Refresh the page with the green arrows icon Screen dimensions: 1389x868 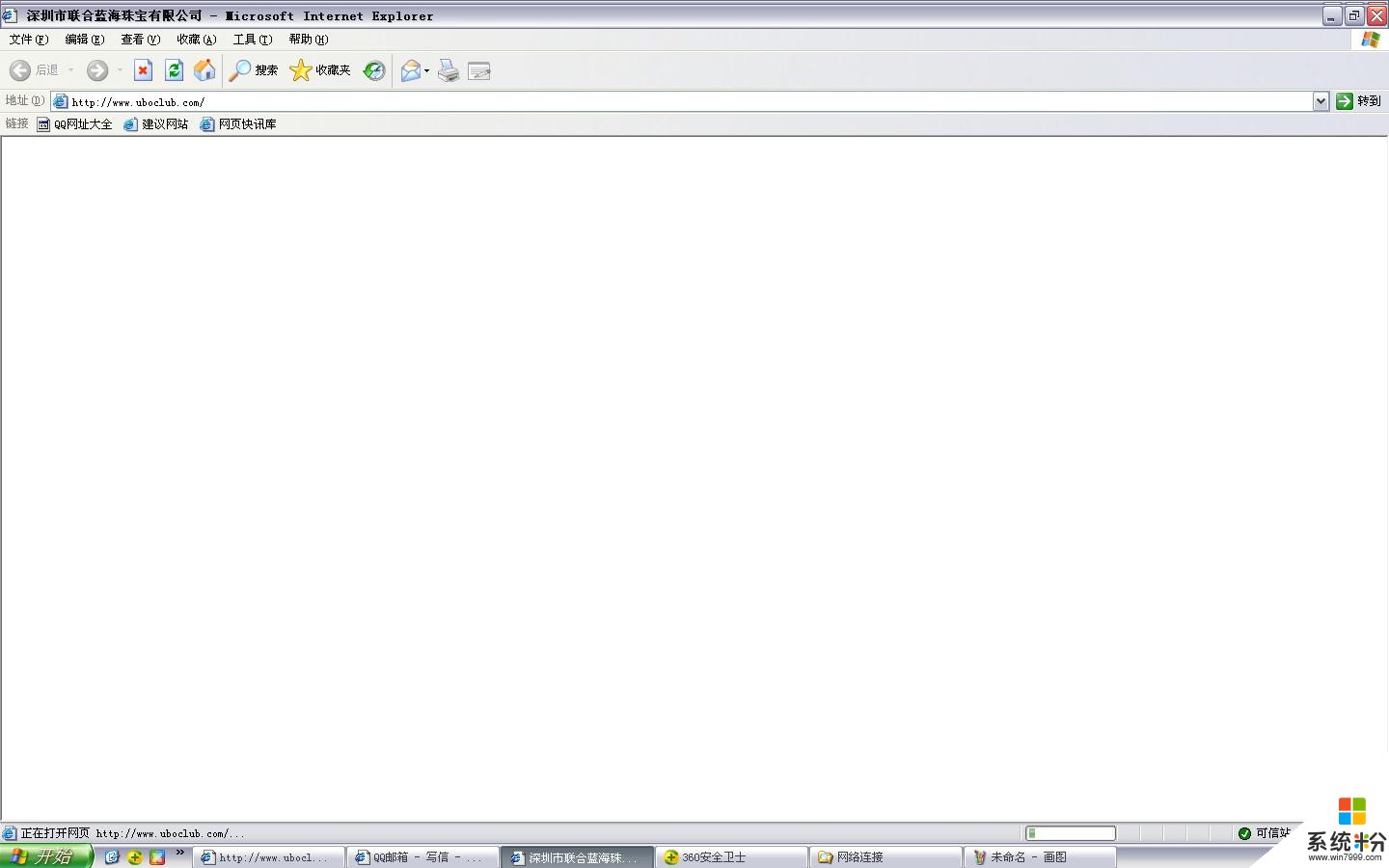[174, 70]
